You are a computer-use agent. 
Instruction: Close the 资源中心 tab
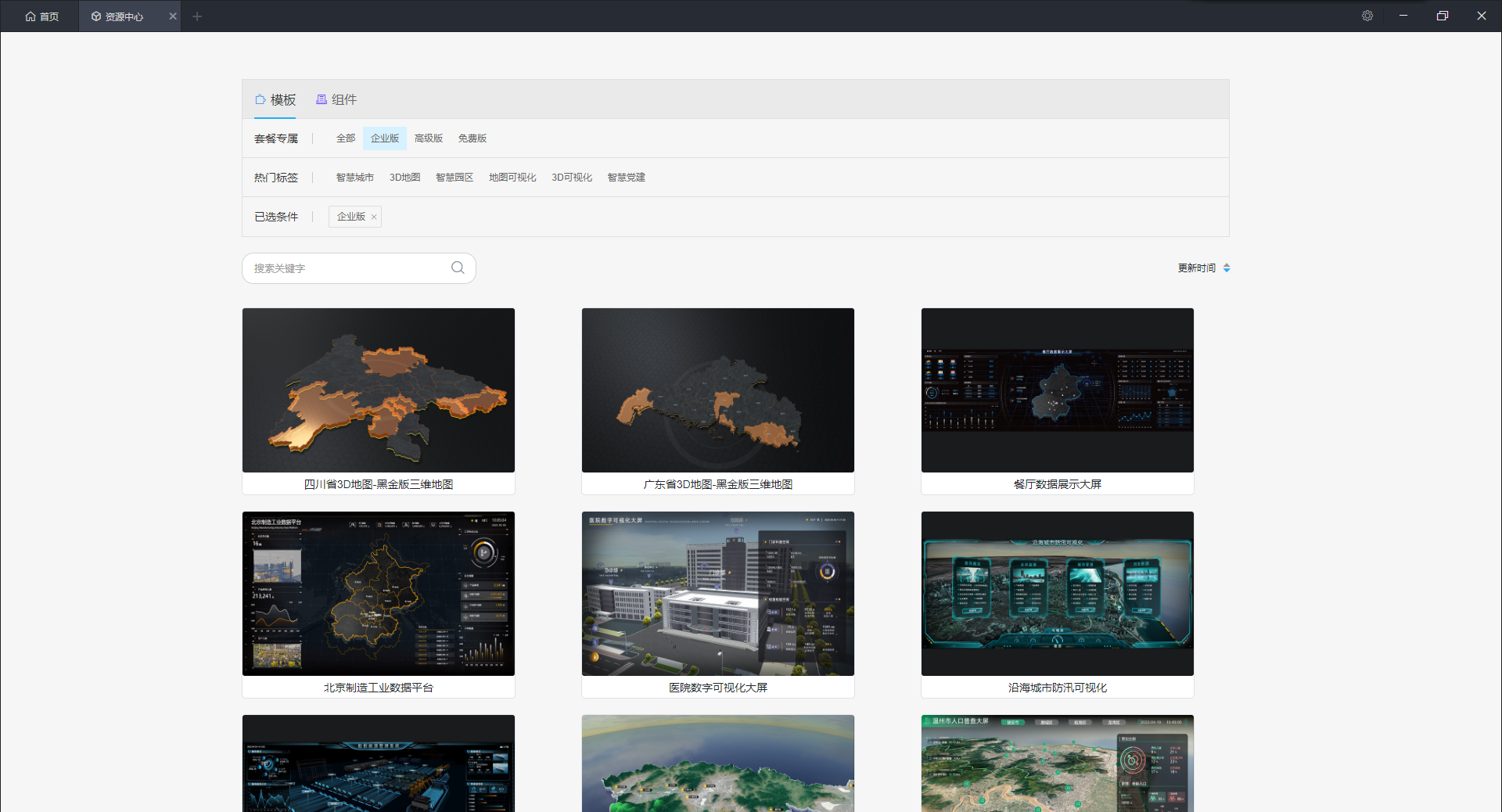173,16
